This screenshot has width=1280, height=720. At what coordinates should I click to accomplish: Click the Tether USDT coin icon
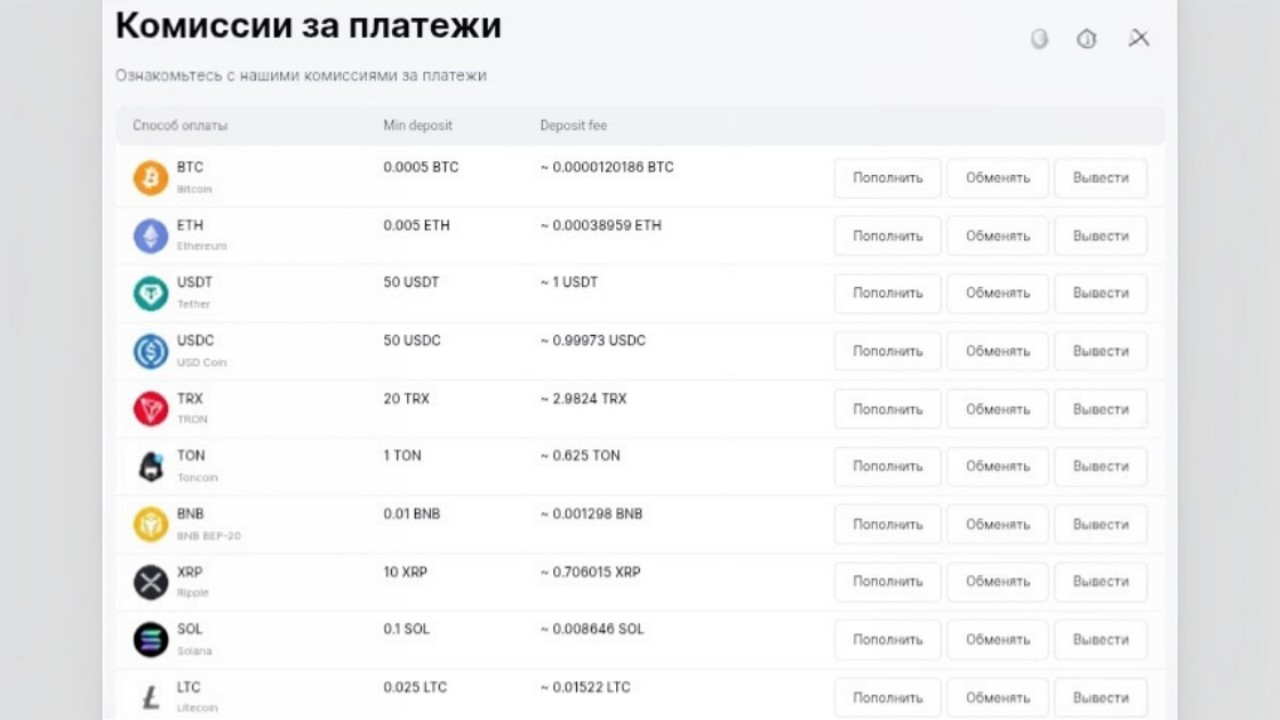tap(151, 293)
